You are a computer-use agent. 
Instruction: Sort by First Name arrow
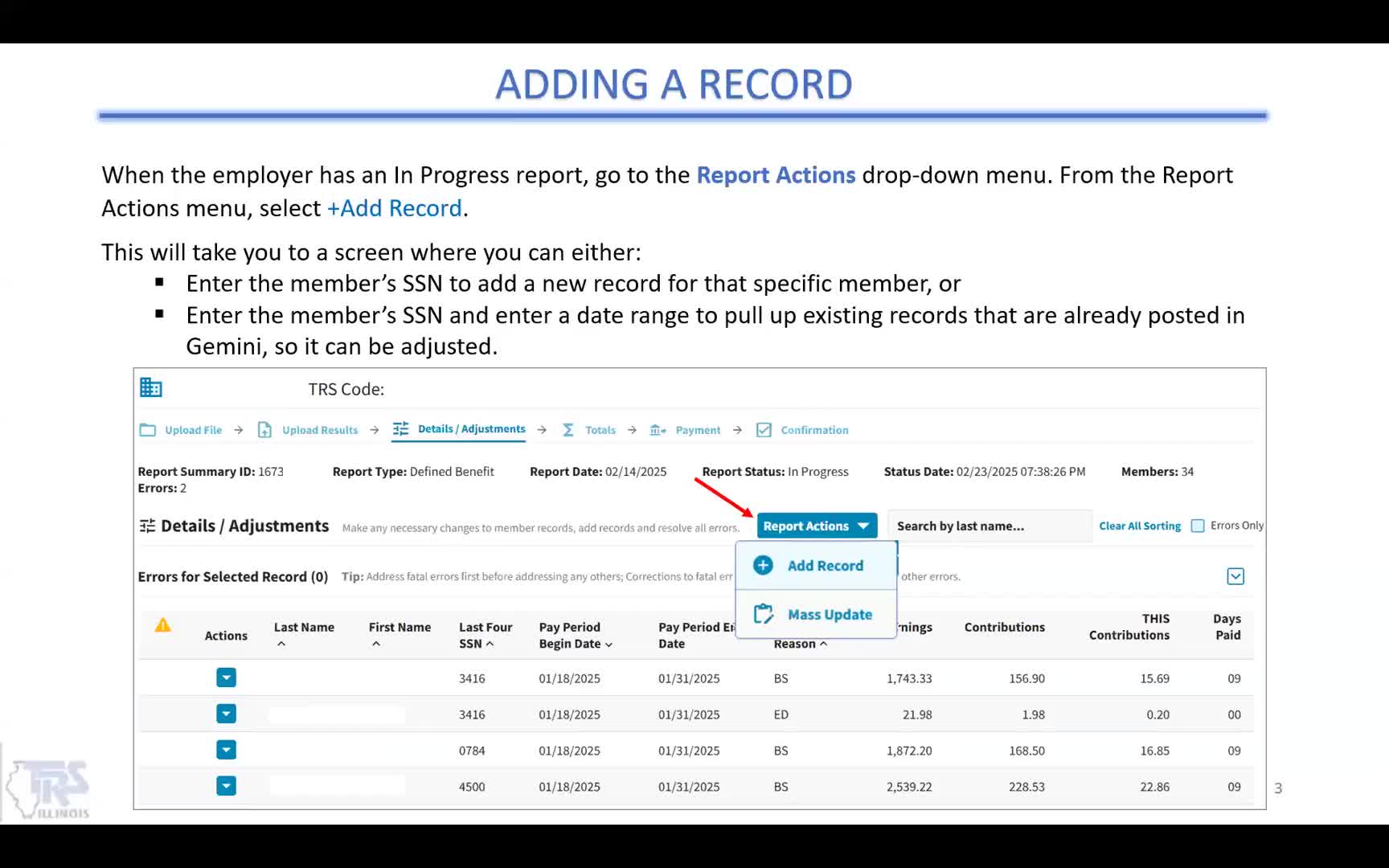click(376, 644)
